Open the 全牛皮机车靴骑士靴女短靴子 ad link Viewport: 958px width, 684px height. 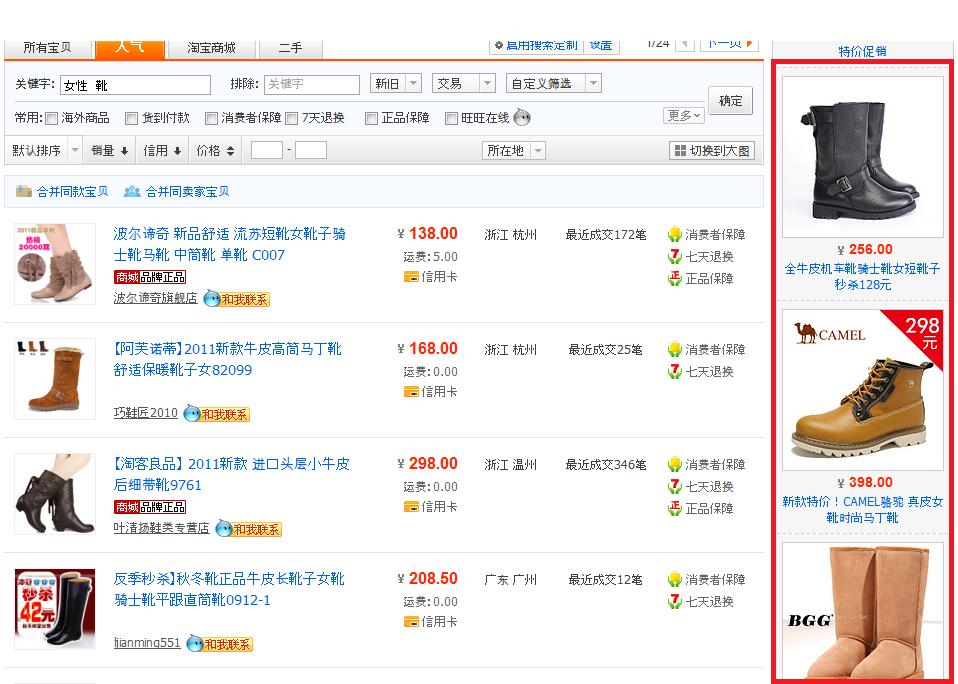[x=863, y=277]
